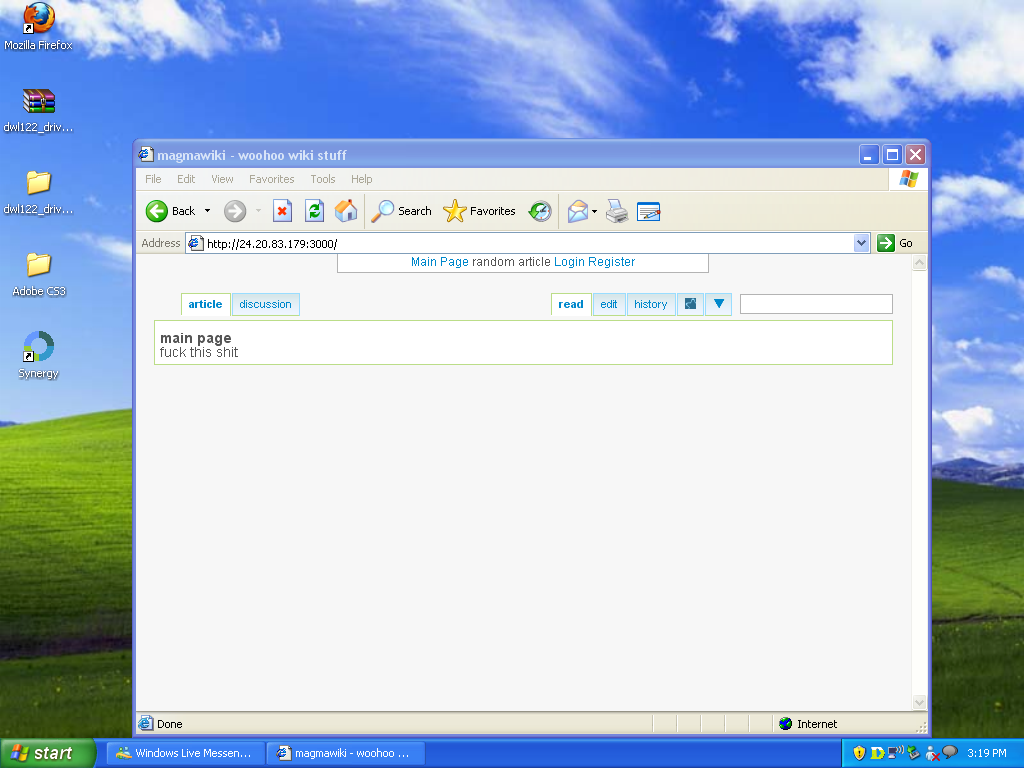The width and height of the screenshot is (1024, 768).
Task: Select the dwl122_driv folder icon
Action: (x=39, y=192)
